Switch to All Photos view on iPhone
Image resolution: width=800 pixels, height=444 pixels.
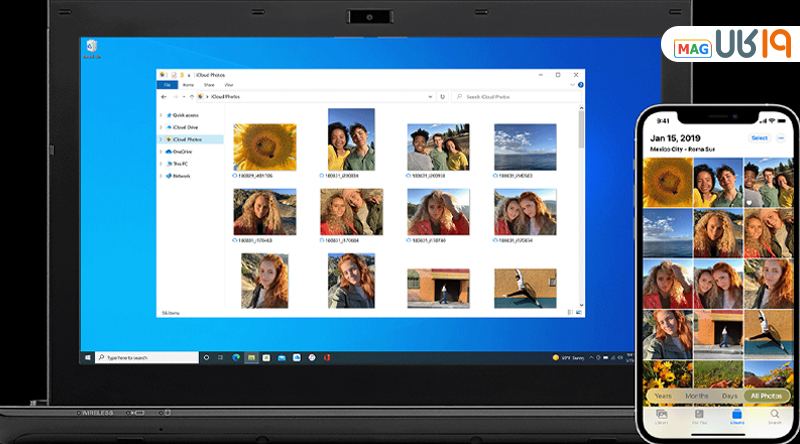click(x=766, y=396)
